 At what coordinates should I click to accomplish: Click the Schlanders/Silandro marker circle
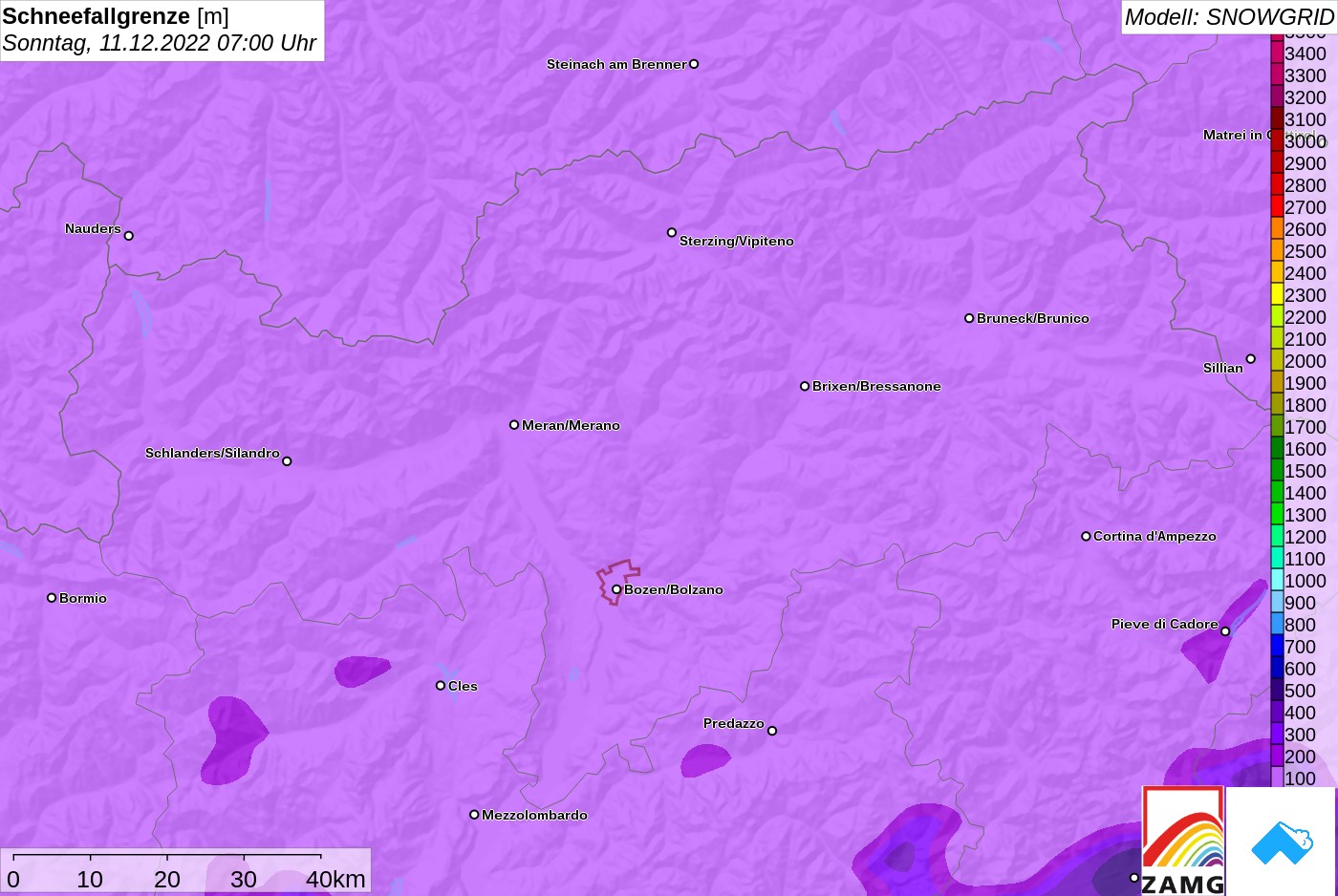point(287,461)
